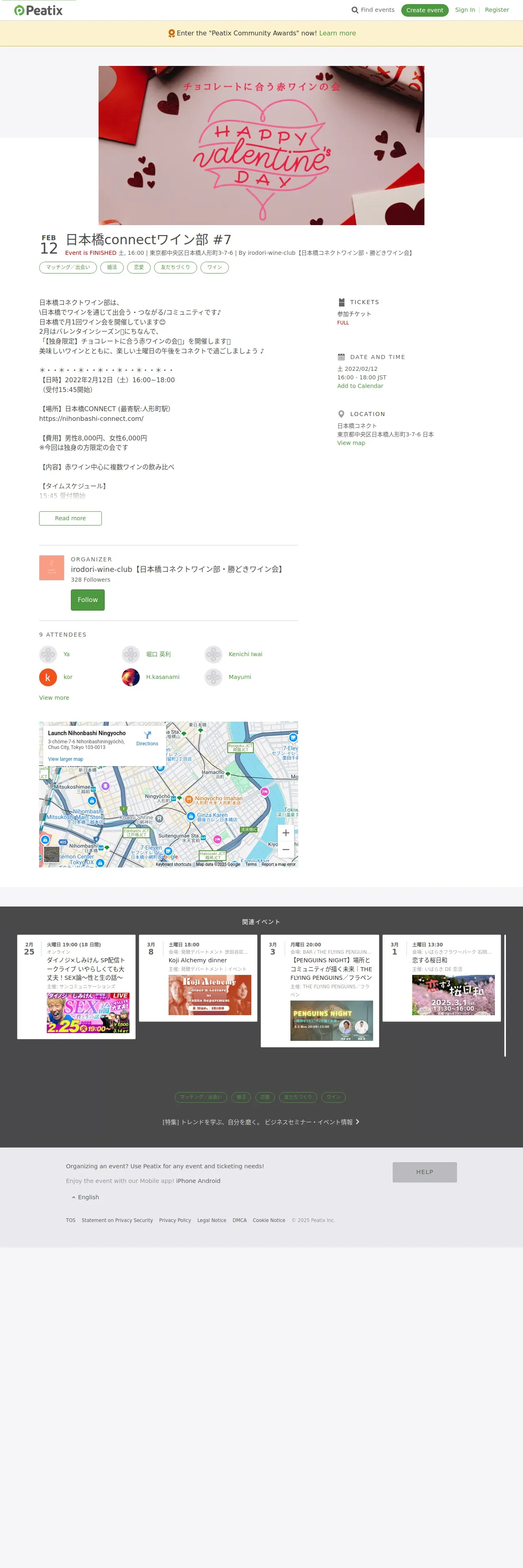Click the Date and Time calendar icon
523x1568 pixels.
341,357
